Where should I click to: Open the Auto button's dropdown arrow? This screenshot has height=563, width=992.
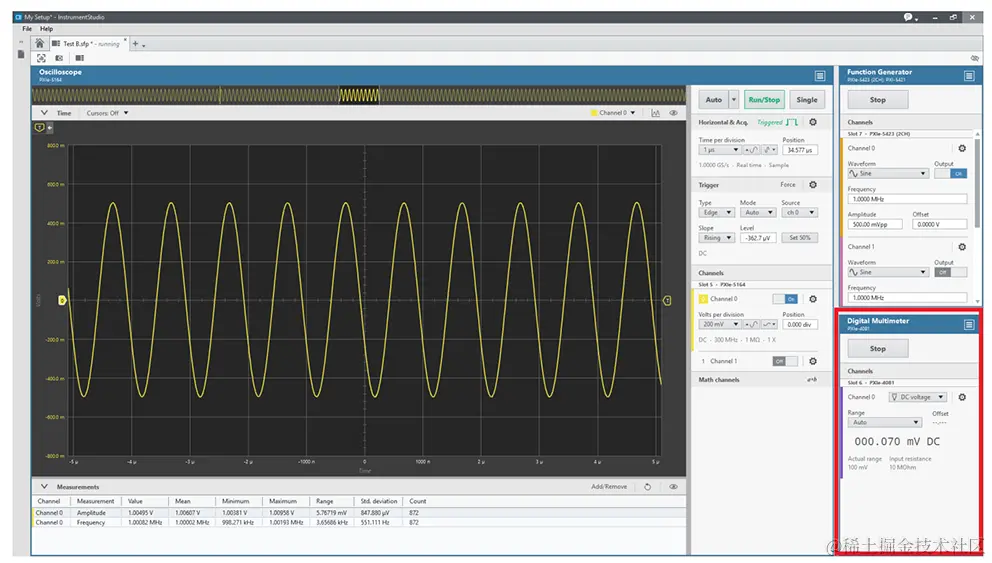[733, 100]
